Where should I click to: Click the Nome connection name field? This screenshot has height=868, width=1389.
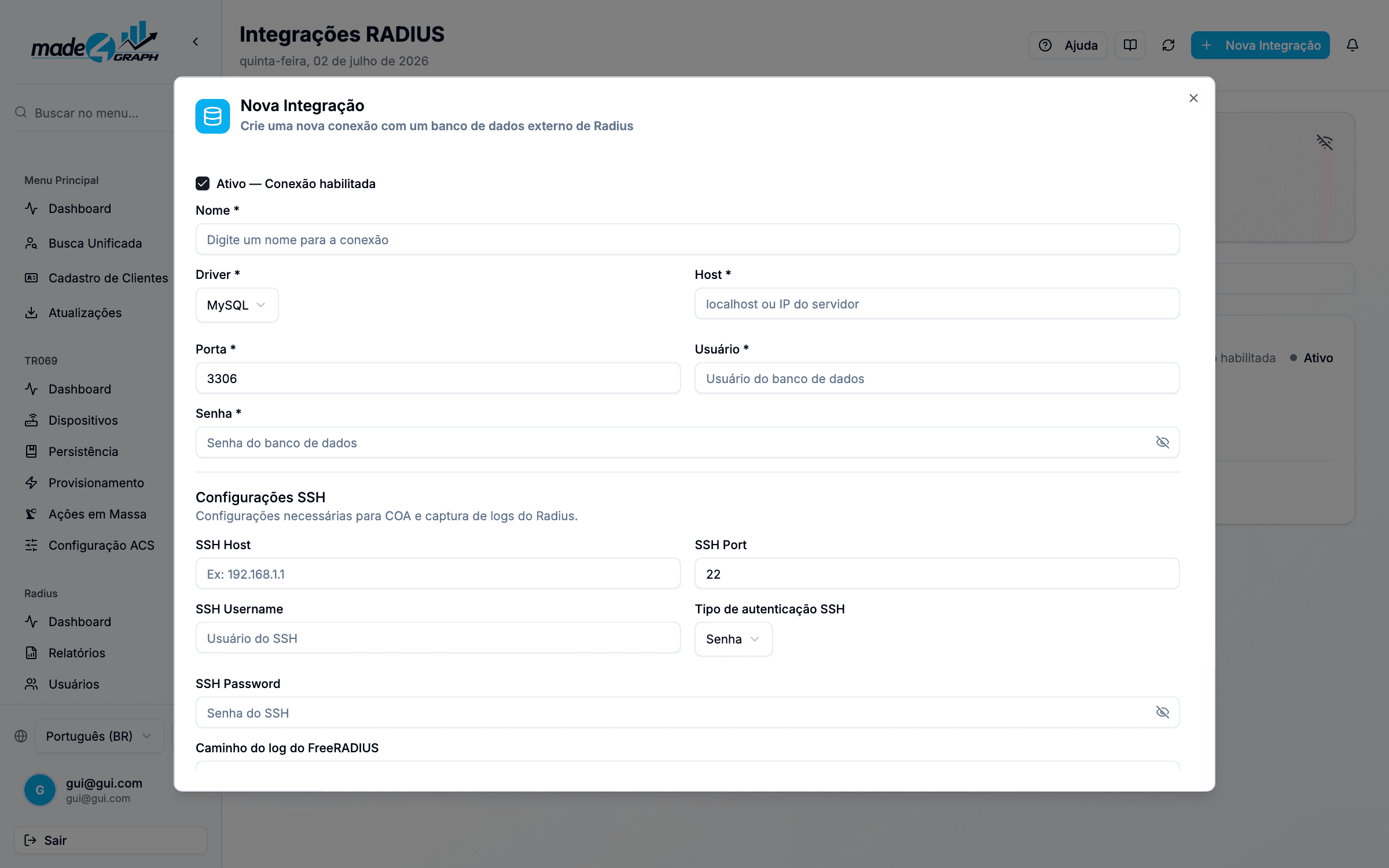tap(688, 240)
